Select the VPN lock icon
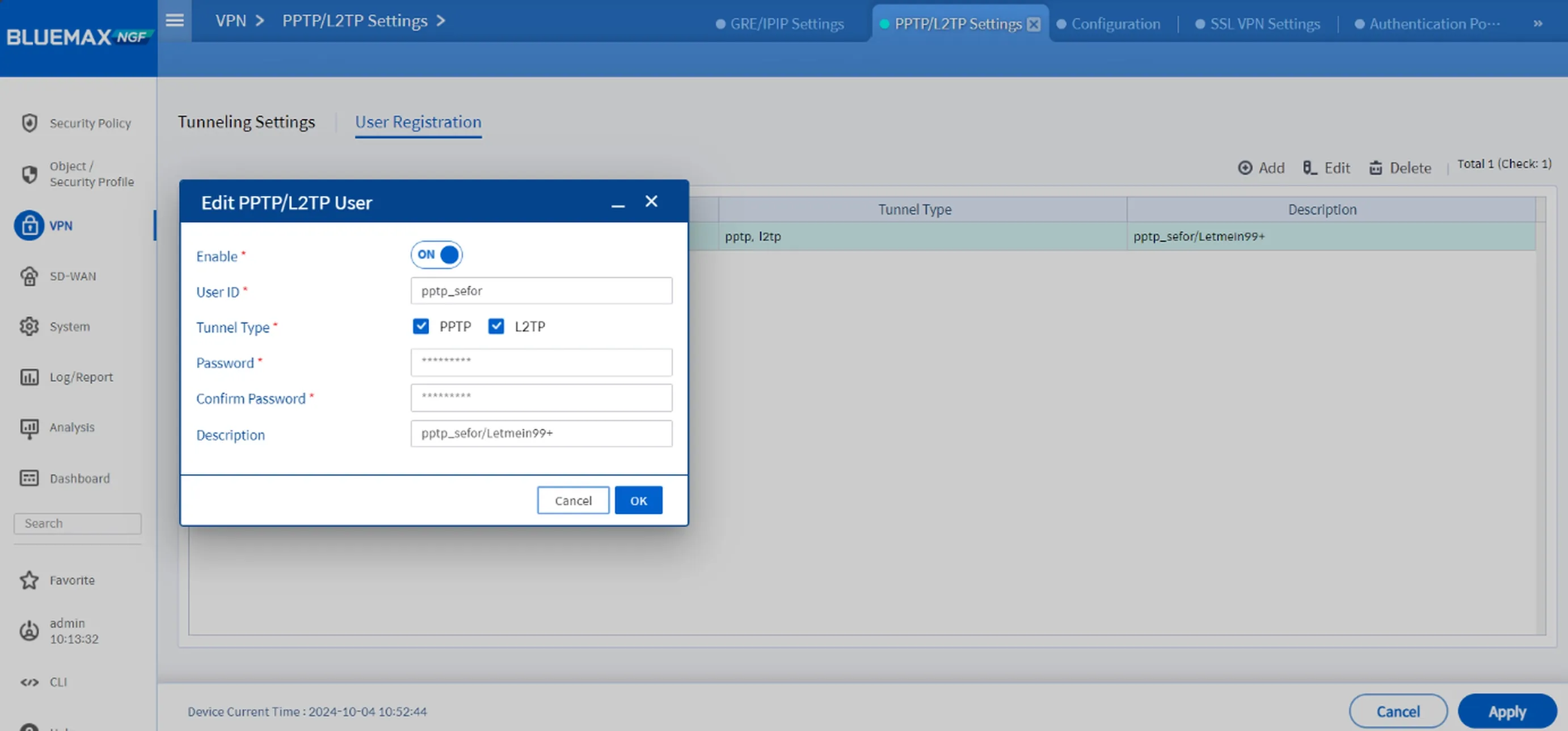1568x731 pixels. point(29,225)
